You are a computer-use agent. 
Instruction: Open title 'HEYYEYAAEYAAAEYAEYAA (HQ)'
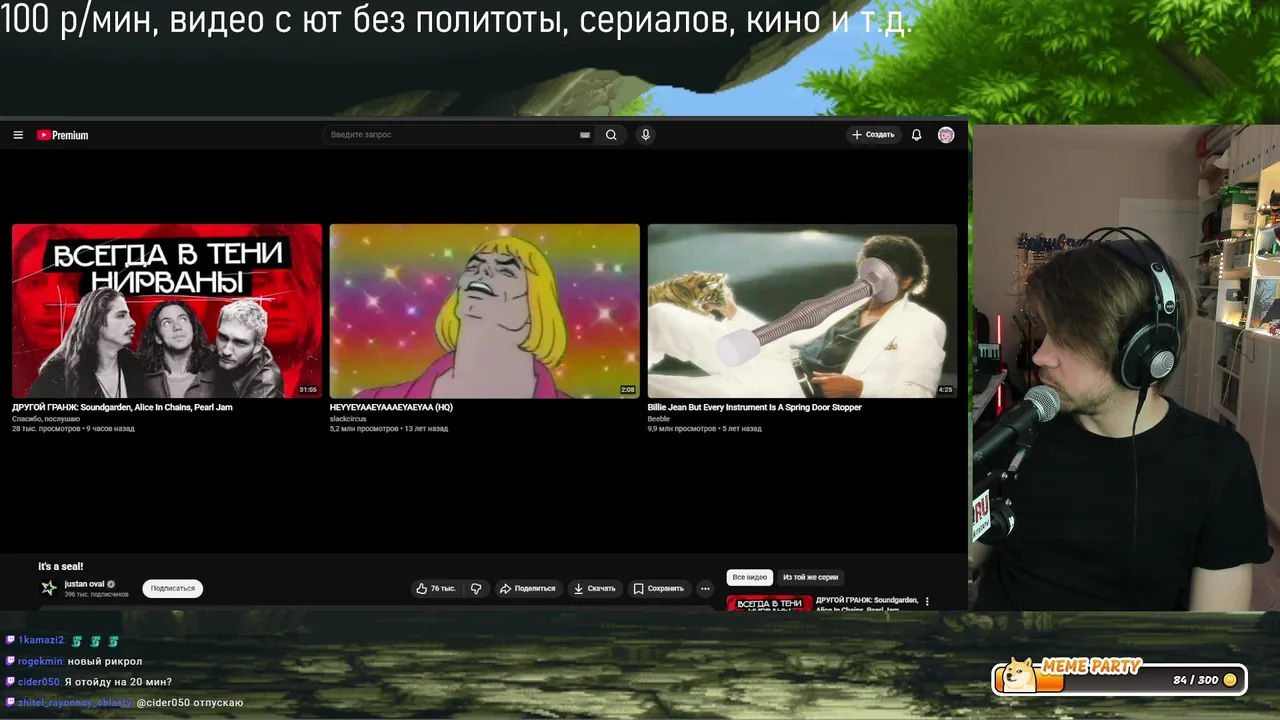pos(391,408)
